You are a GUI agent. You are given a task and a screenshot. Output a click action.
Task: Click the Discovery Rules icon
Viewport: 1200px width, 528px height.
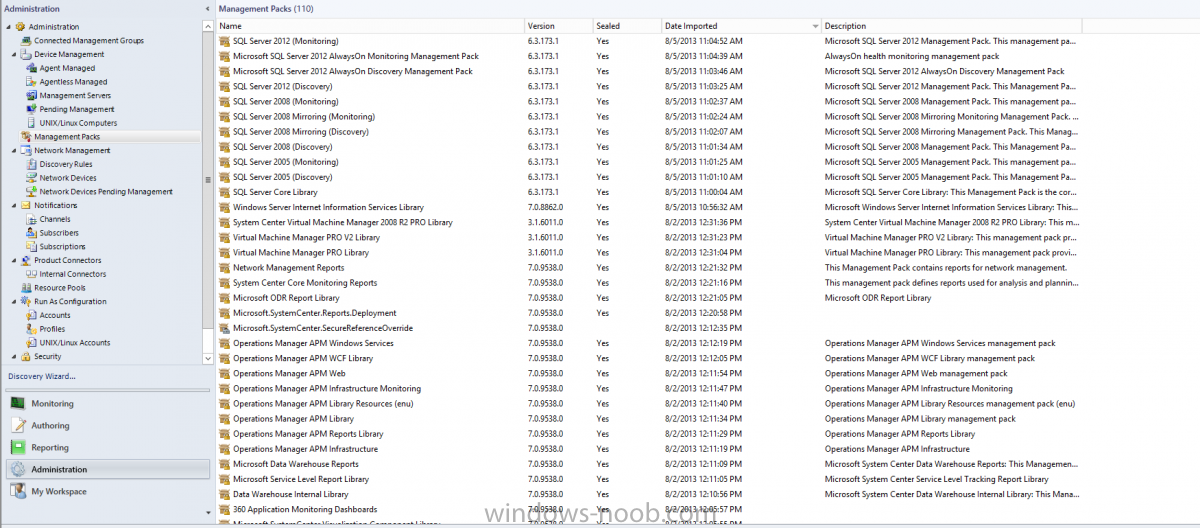(32, 164)
